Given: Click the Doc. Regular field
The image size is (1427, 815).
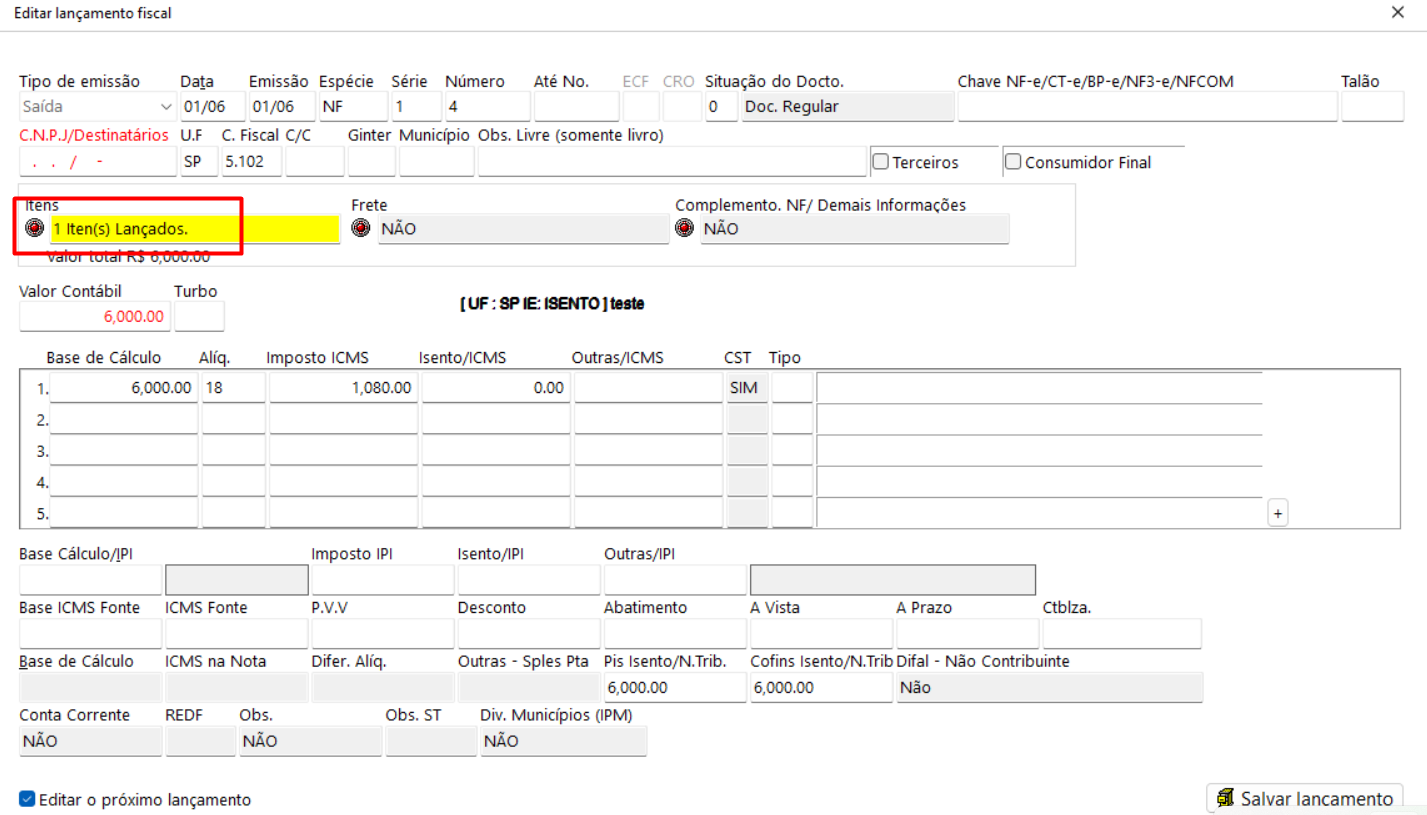Looking at the screenshot, I should click(x=848, y=106).
